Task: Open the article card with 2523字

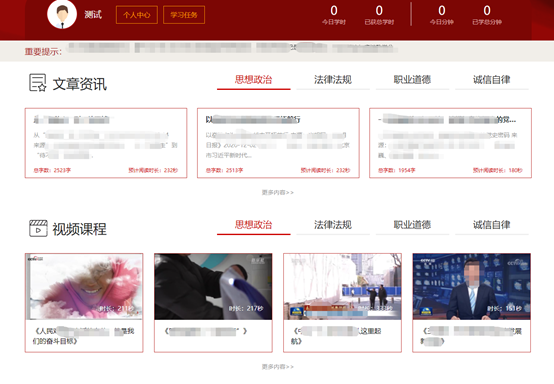Action: (106, 143)
